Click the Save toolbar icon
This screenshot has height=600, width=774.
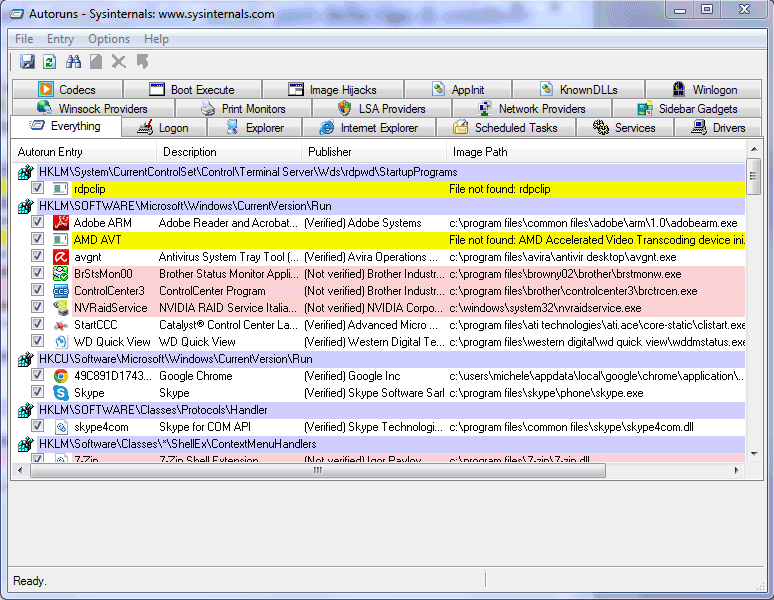click(27, 62)
